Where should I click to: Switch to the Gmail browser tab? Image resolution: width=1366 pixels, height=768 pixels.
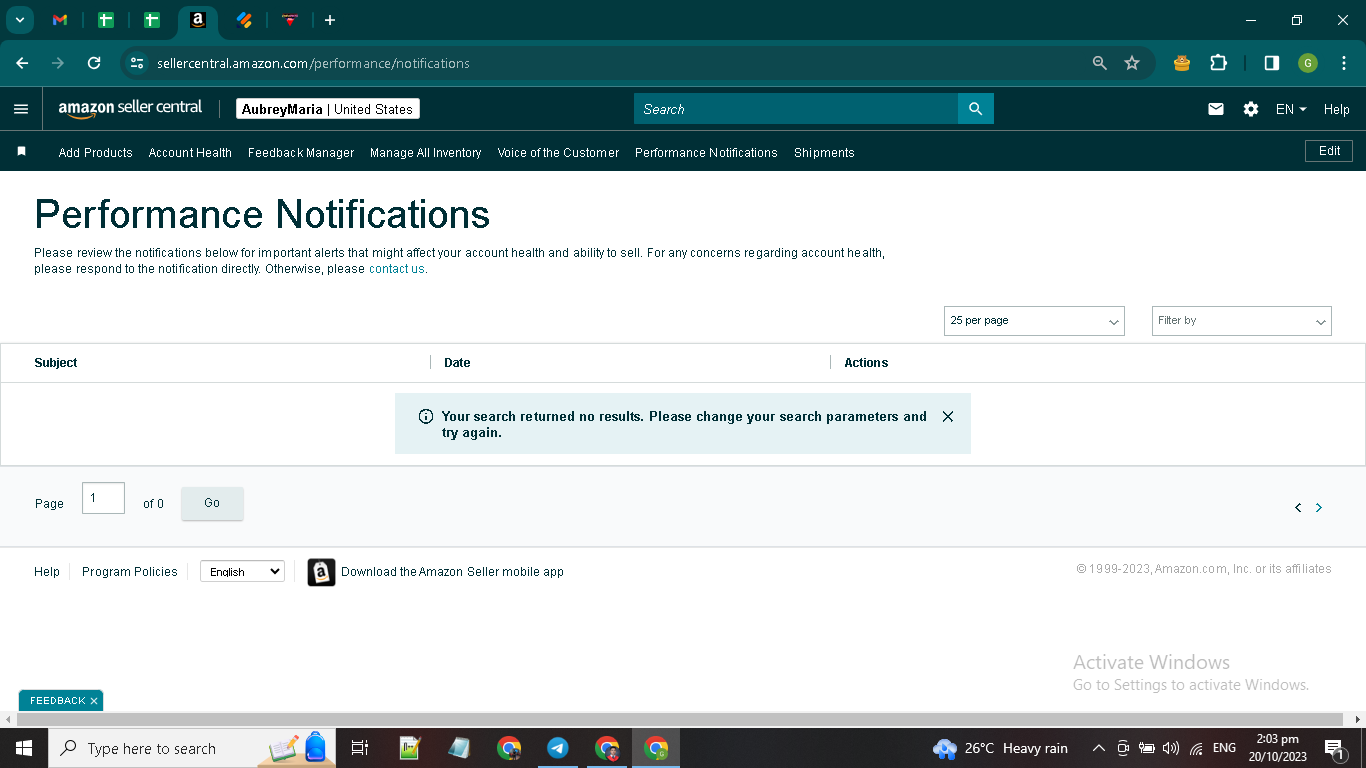click(60, 20)
